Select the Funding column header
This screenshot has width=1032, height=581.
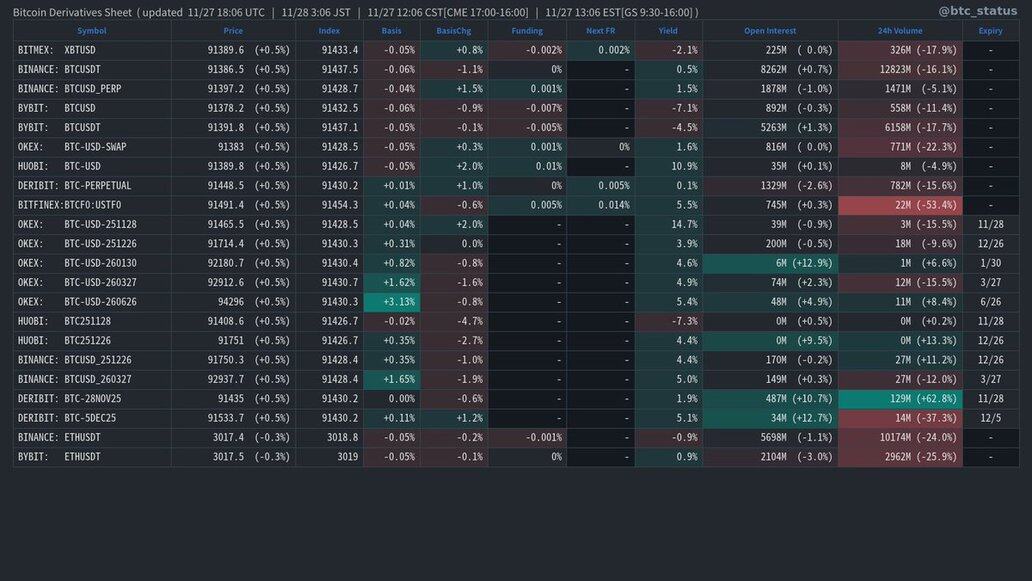click(x=527, y=31)
